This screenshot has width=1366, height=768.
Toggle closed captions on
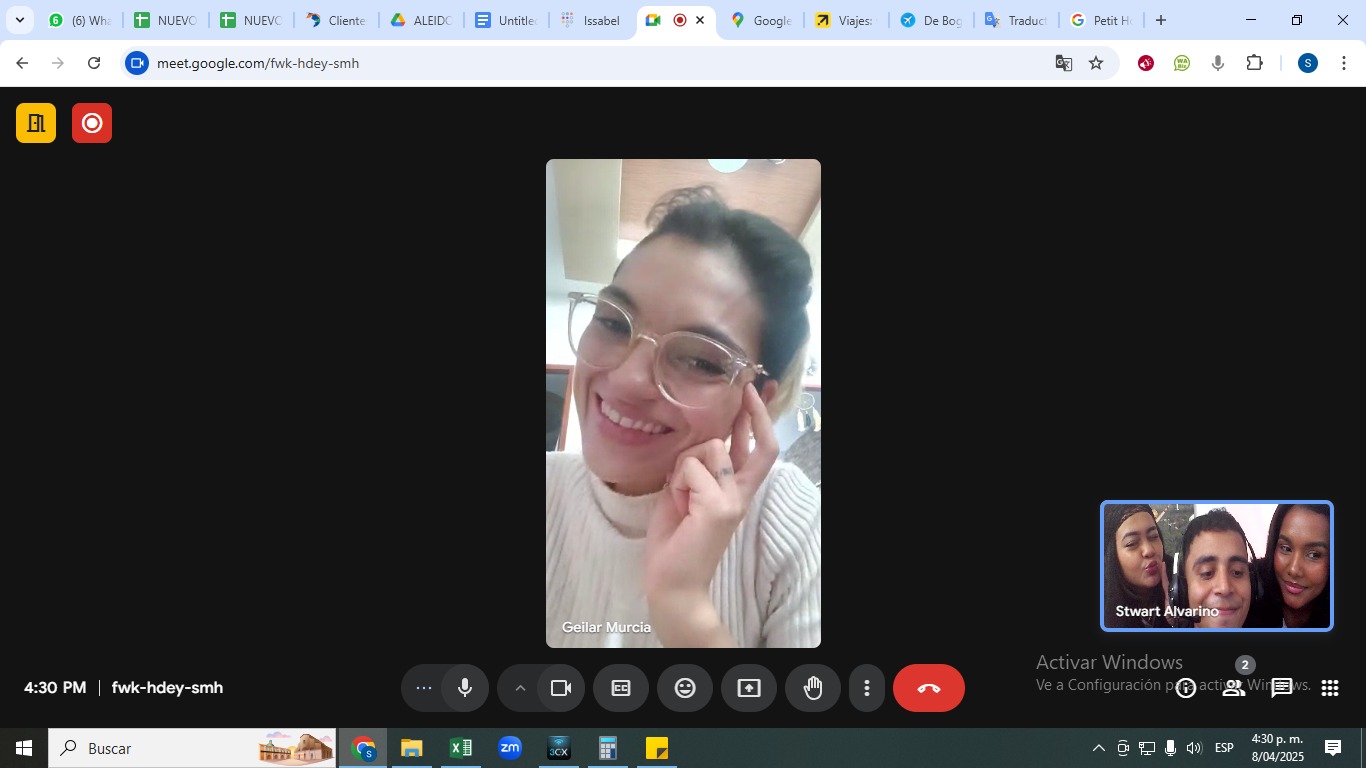[621, 688]
